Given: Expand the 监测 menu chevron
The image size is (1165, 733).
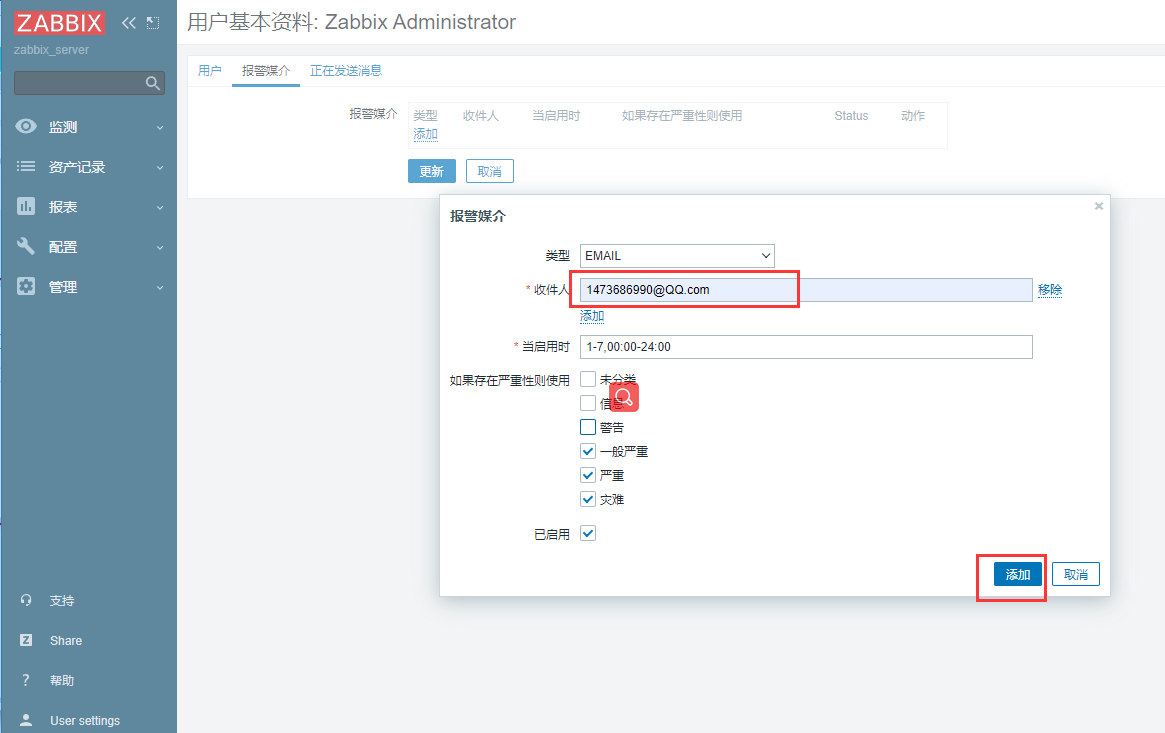Looking at the screenshot, I should [158, 126].
